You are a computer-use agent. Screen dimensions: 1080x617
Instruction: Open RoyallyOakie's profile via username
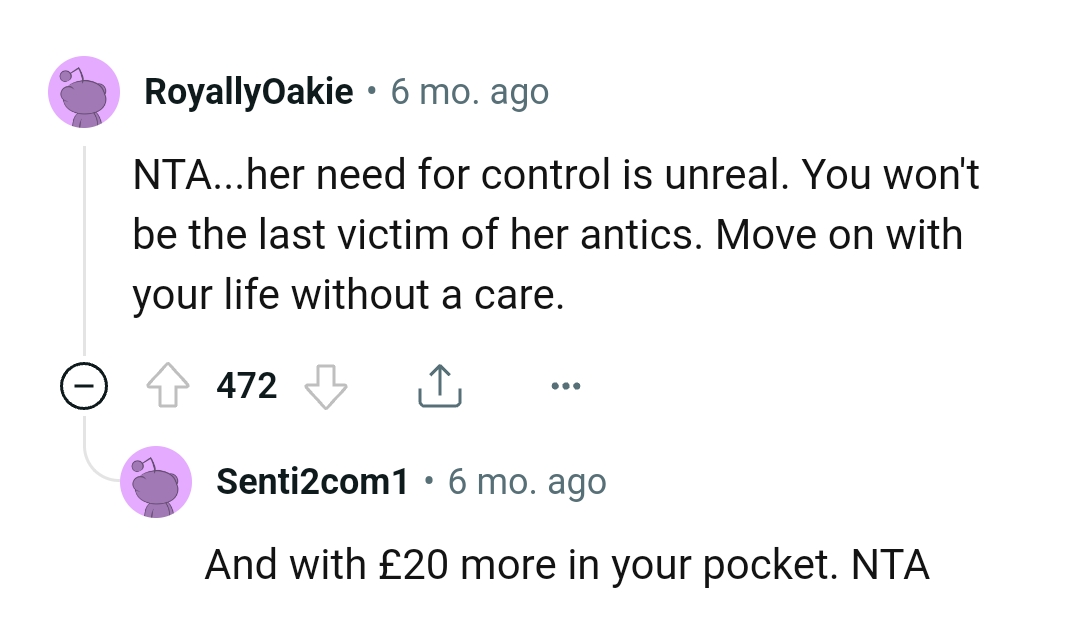pyautogui.click(x=248, y=91)
